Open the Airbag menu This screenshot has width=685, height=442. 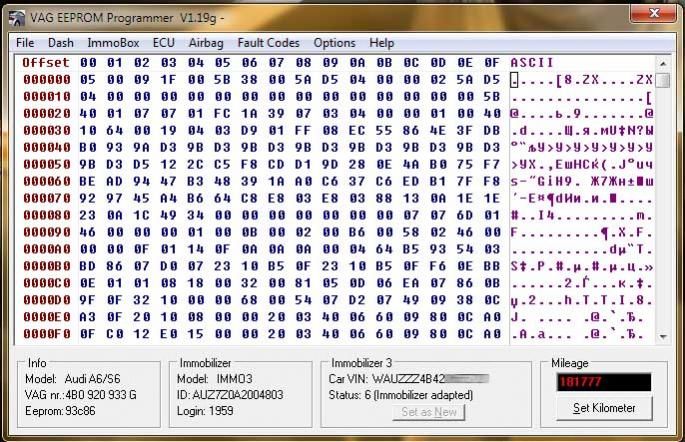point(206,43)
